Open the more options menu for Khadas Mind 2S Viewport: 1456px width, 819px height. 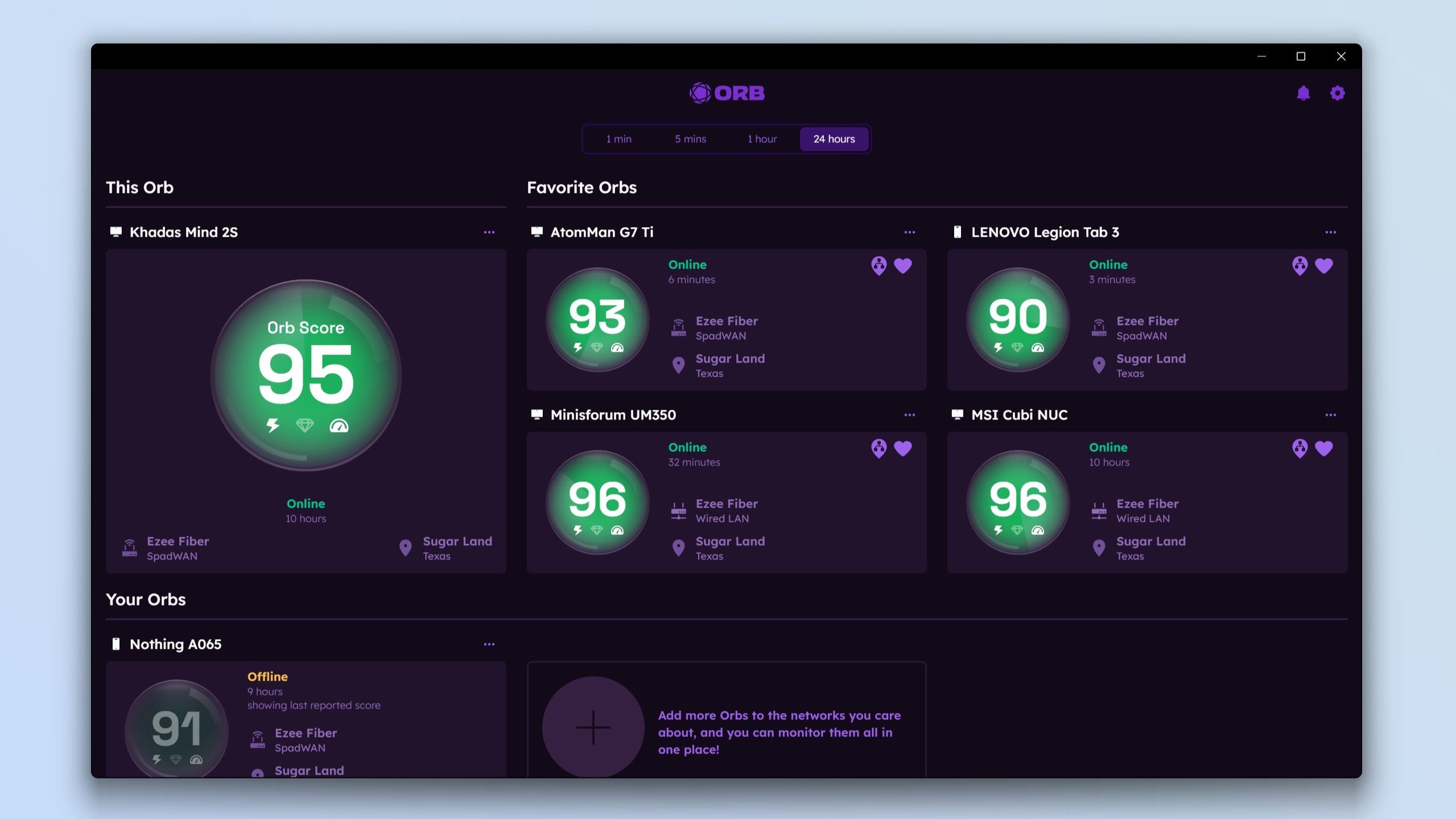coord(489,232)
